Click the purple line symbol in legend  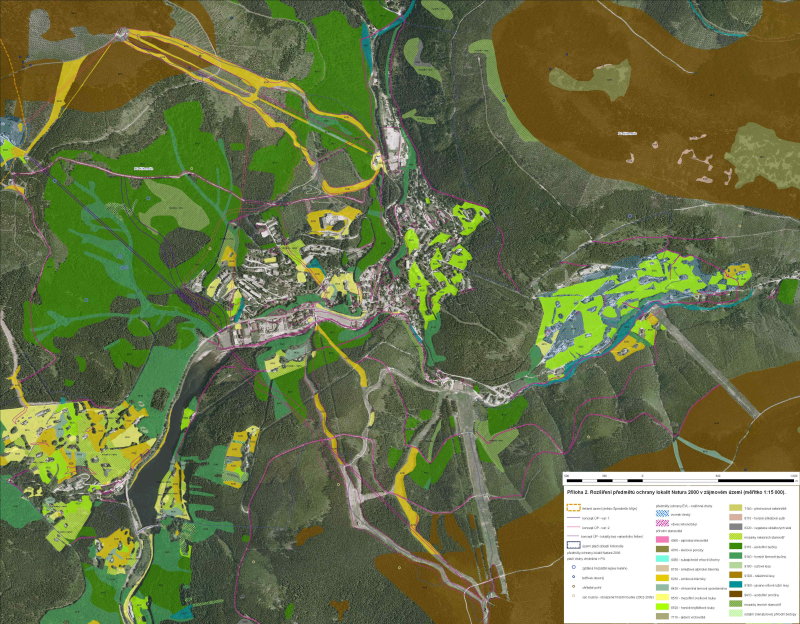pyautogui.click(x=573, y=536)
